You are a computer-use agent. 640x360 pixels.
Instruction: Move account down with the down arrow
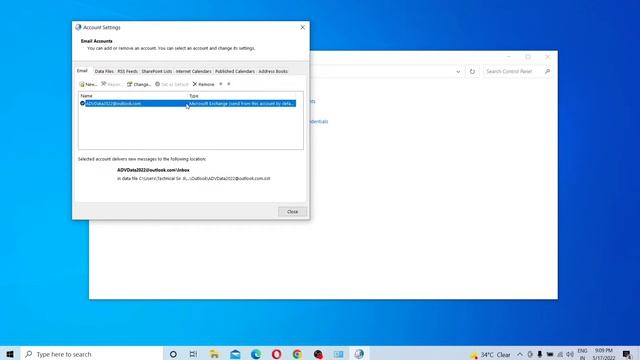tap(229, 84)
